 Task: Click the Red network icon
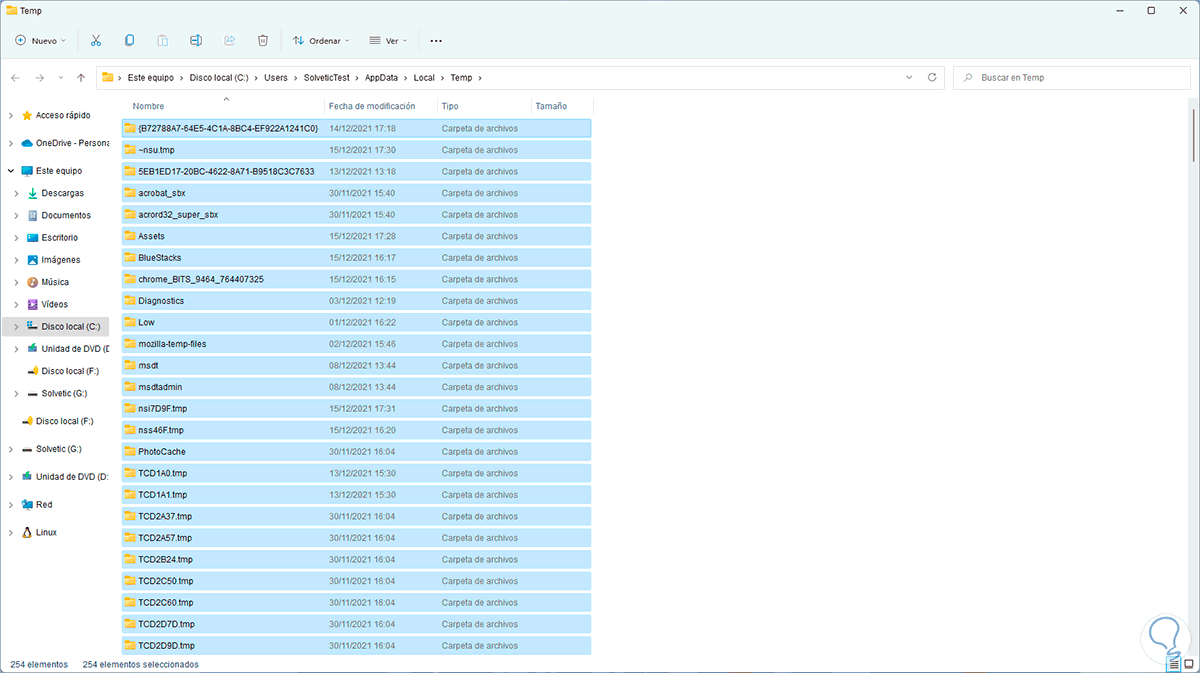click(x=27, y=505)
